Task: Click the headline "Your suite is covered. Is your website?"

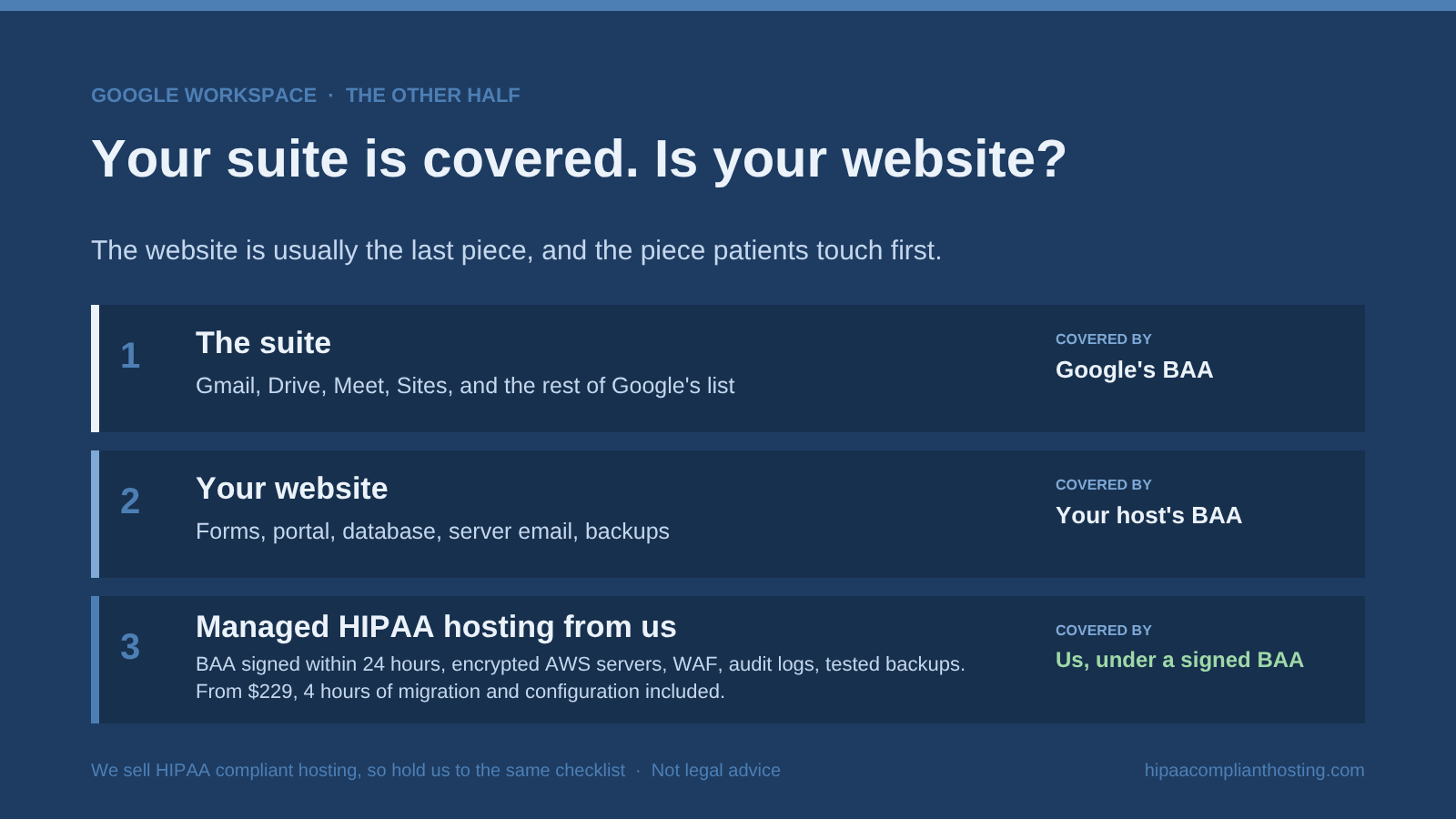Action: 579,158
